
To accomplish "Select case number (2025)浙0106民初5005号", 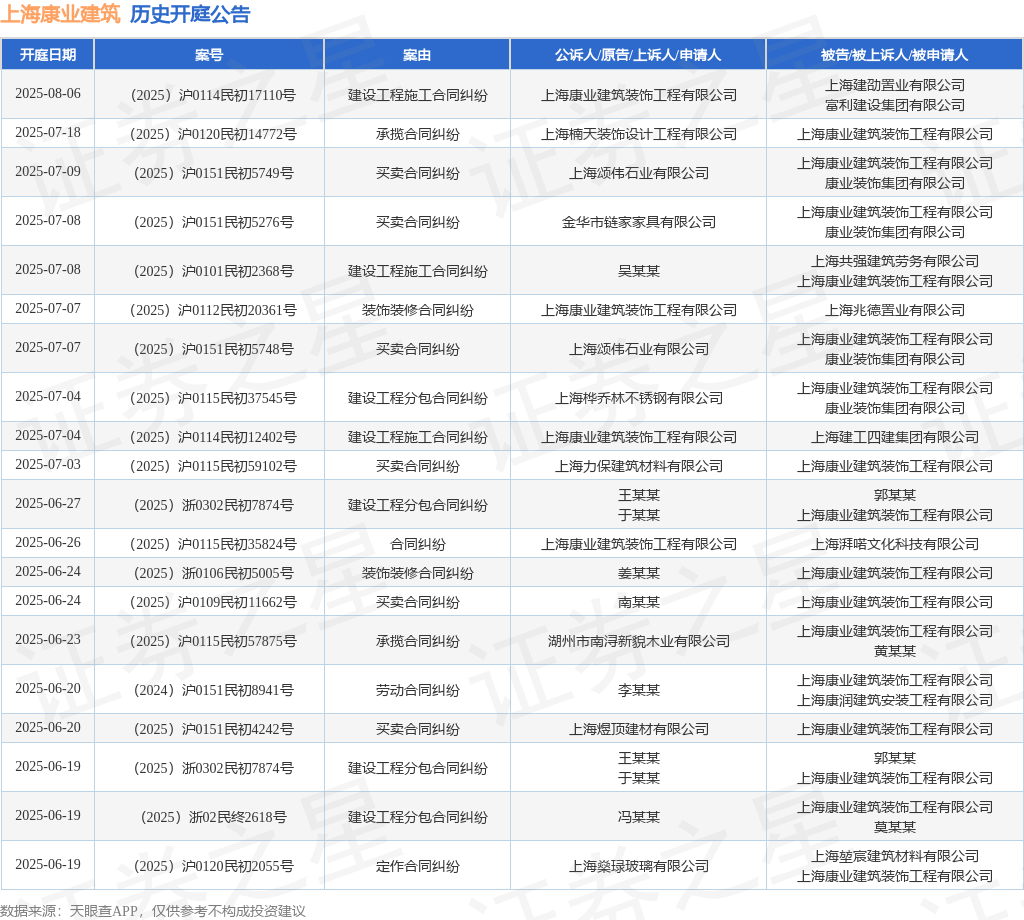I will click(x=213, y=573).
